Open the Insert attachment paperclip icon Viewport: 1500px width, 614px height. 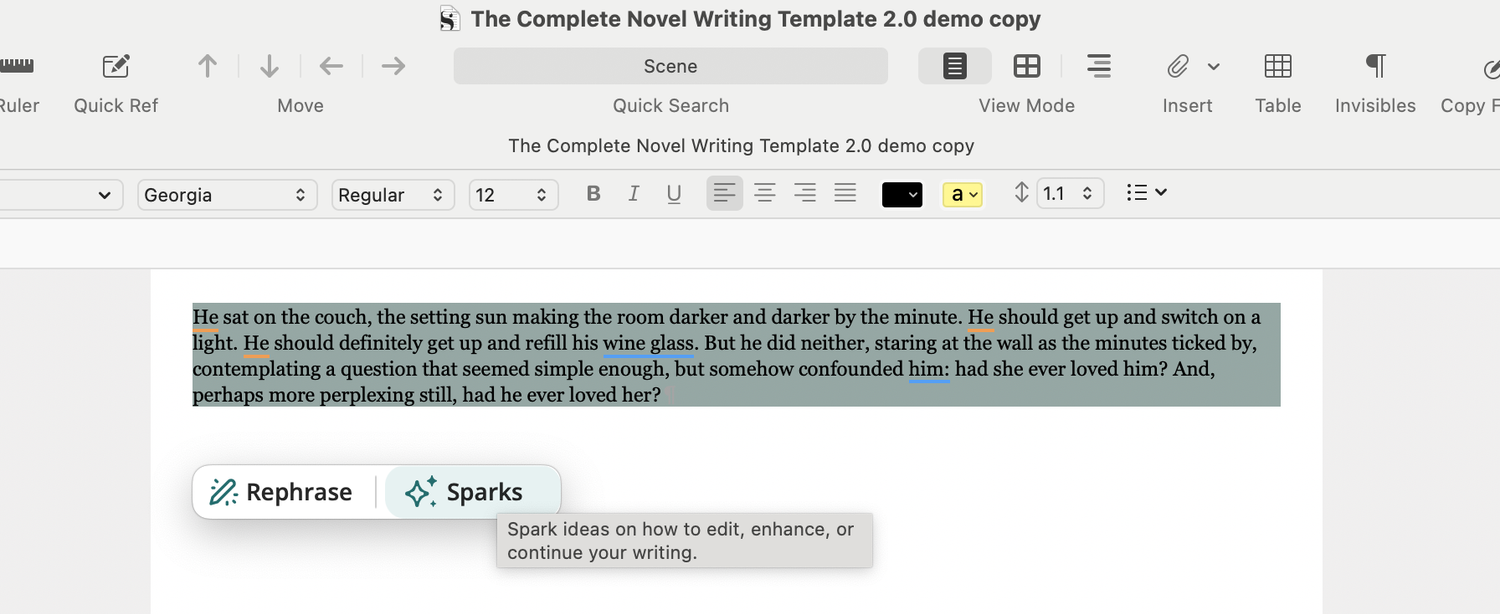[1178, 66]
